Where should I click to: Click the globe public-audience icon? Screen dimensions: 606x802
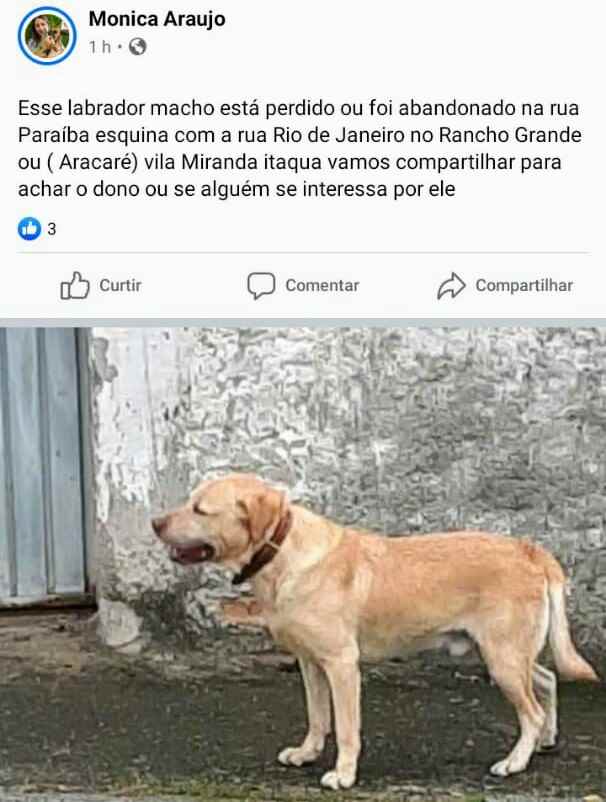point(138,47)
